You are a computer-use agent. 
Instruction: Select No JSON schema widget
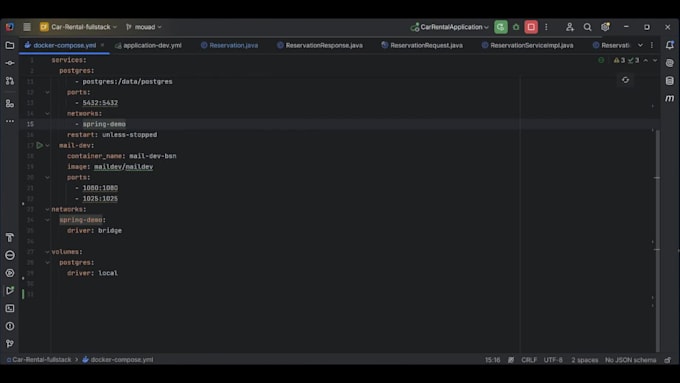coord(630,360)
